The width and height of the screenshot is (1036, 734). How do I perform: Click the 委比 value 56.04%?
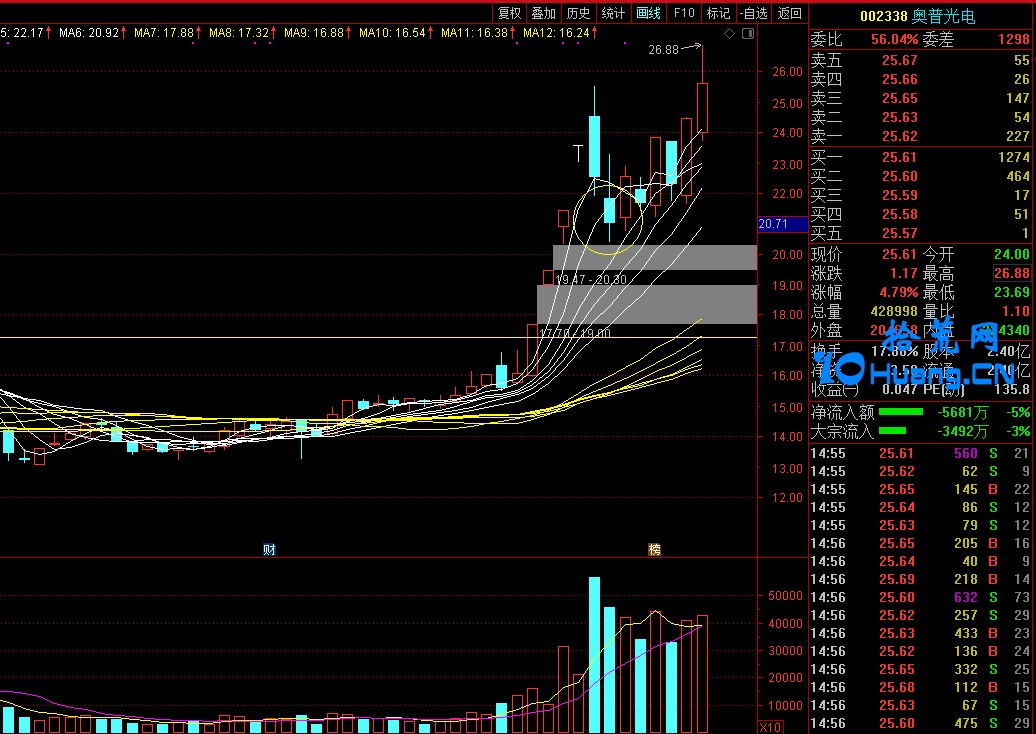[x=894, y=40]
